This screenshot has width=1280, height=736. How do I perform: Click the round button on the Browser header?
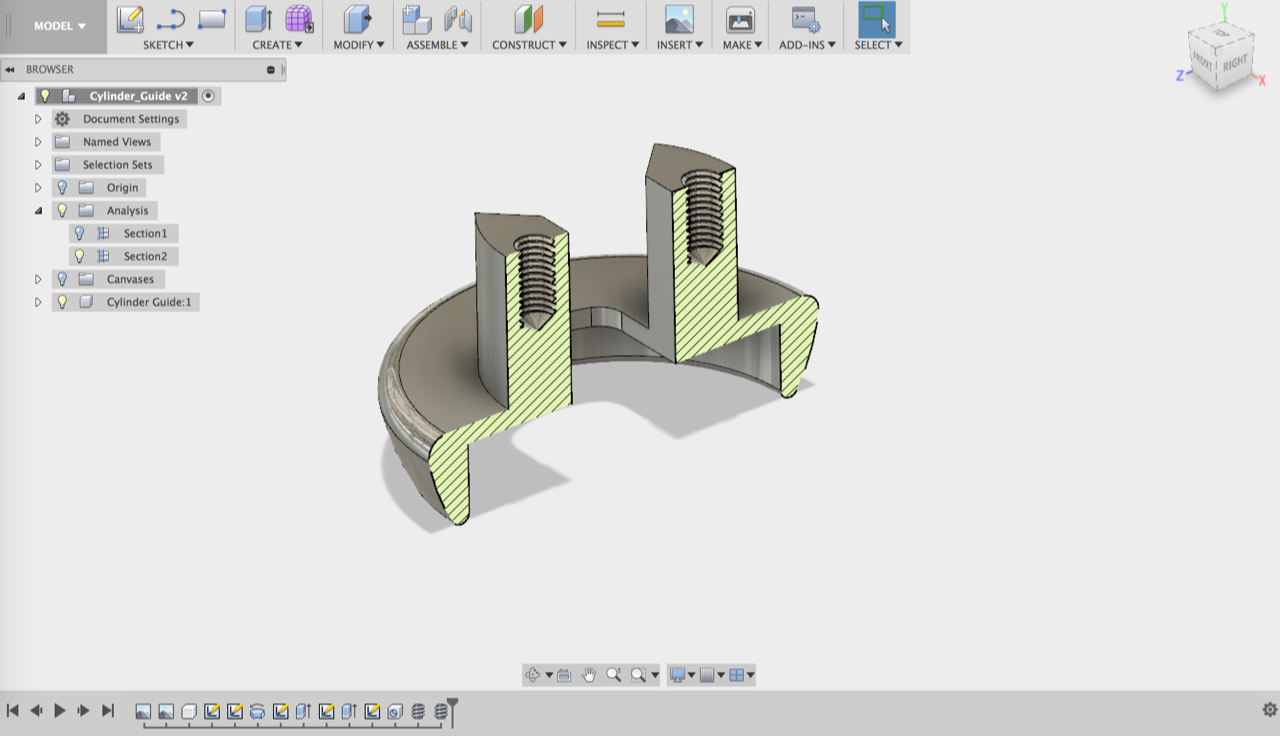click(x=271, y=70)
